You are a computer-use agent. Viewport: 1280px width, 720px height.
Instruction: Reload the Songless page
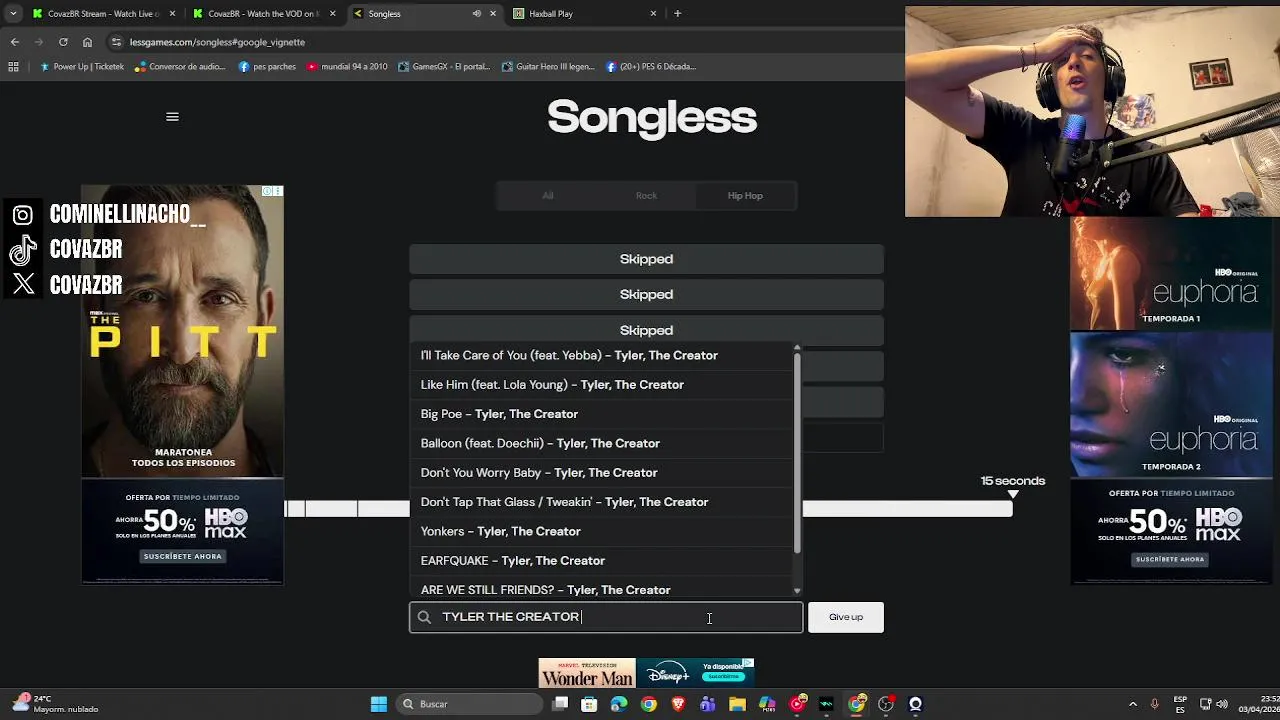(x=63, y=42)
